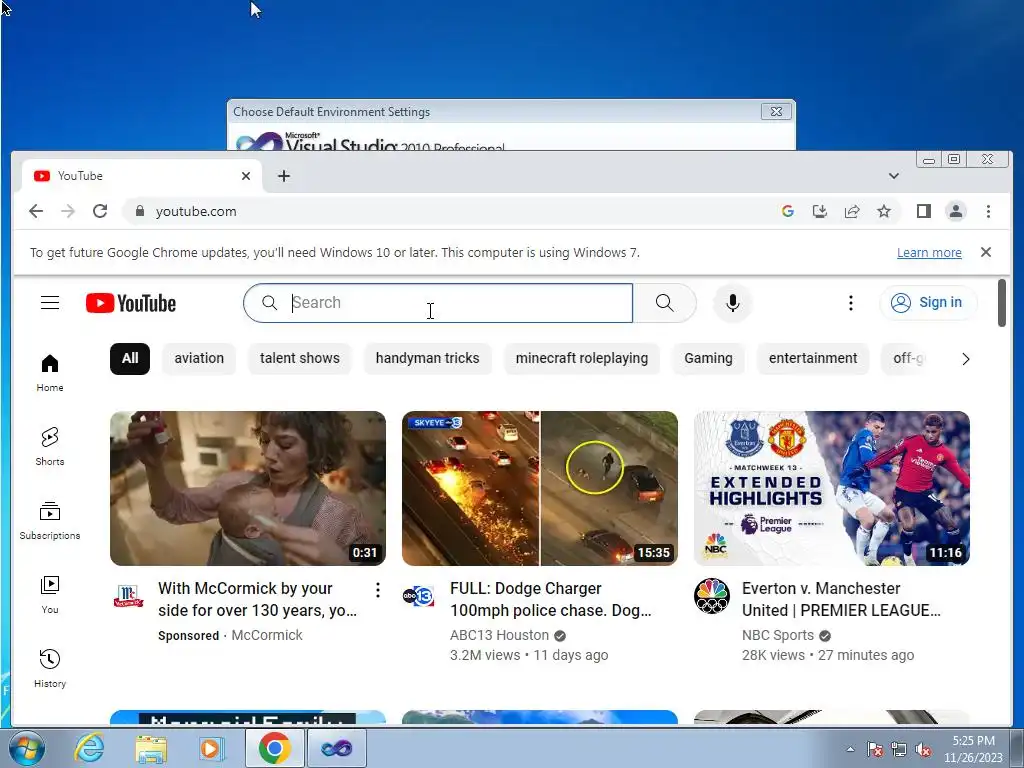Image resolution: width=1024 pixels, height=768 pixels.
Task: Click the muted volume tray icon
Action: pyautogui.click(x=923, y=750)
